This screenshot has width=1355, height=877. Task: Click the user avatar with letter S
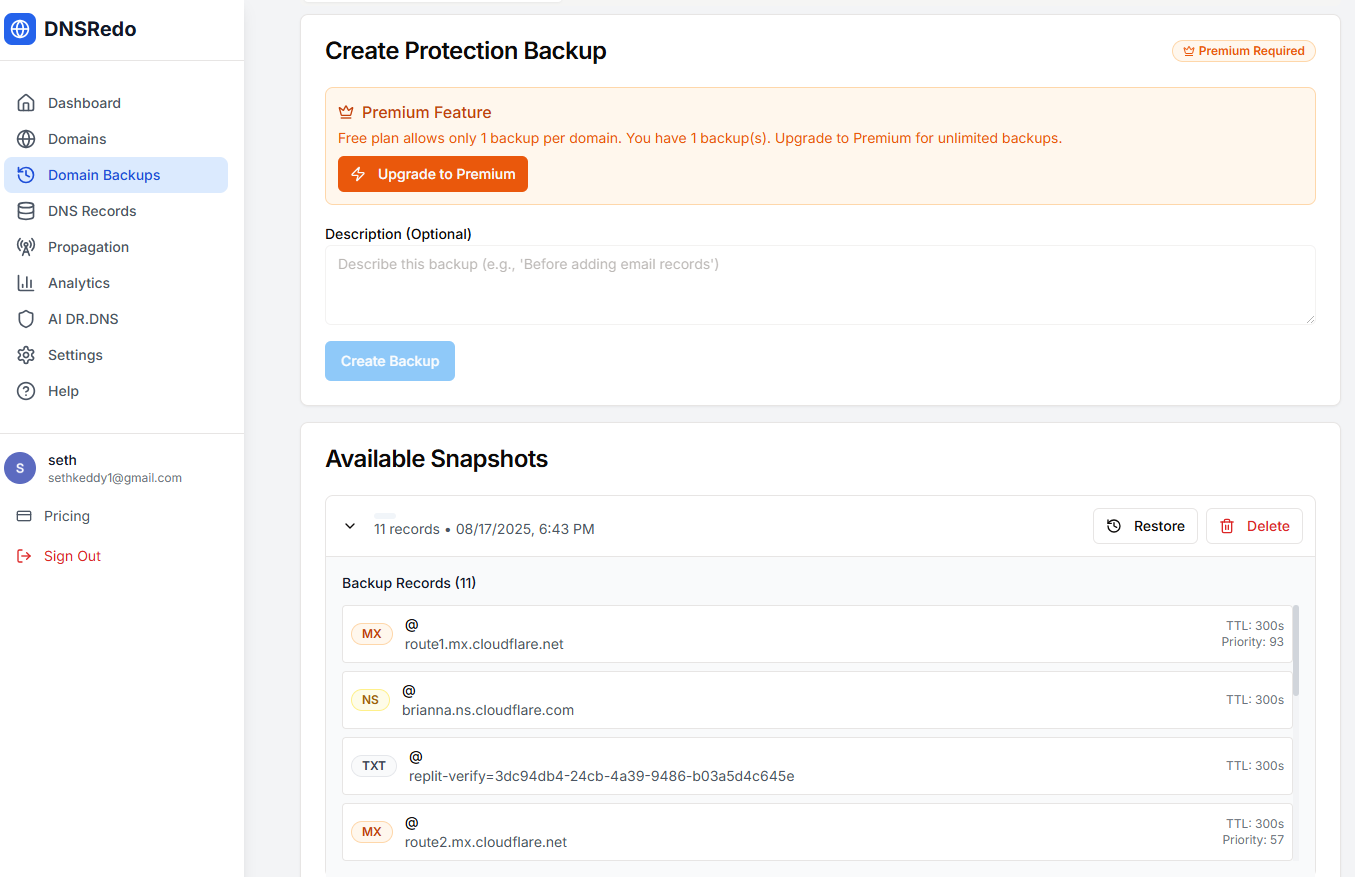[20, 468]
